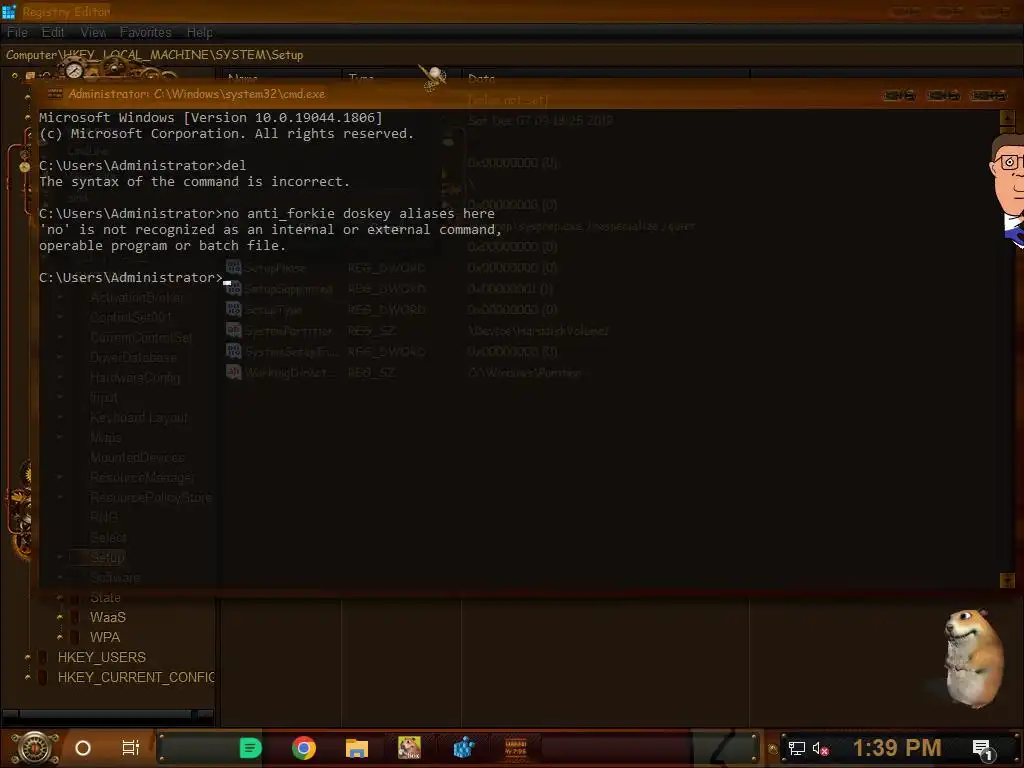
Task: Select the HKEY_CURRENT_CONFIG folder icon
Action: [x=42, y=677]
